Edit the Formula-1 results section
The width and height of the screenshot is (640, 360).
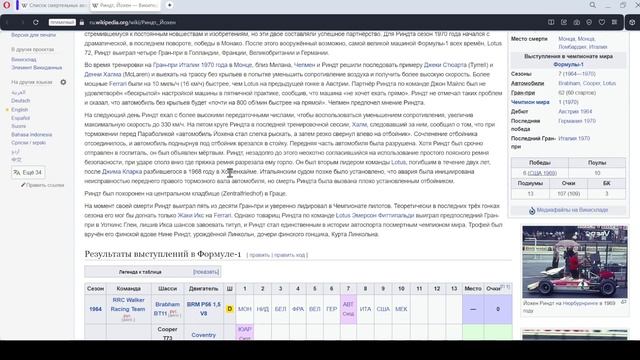259,255
